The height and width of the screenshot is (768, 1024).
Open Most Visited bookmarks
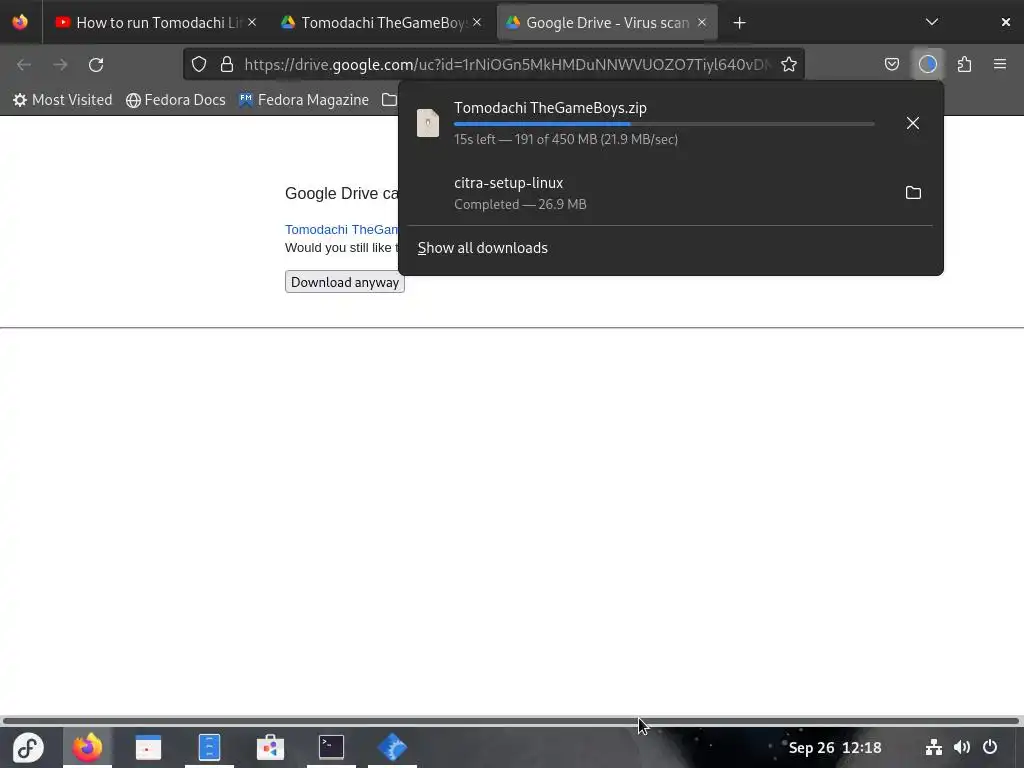[x=63, y=100]
